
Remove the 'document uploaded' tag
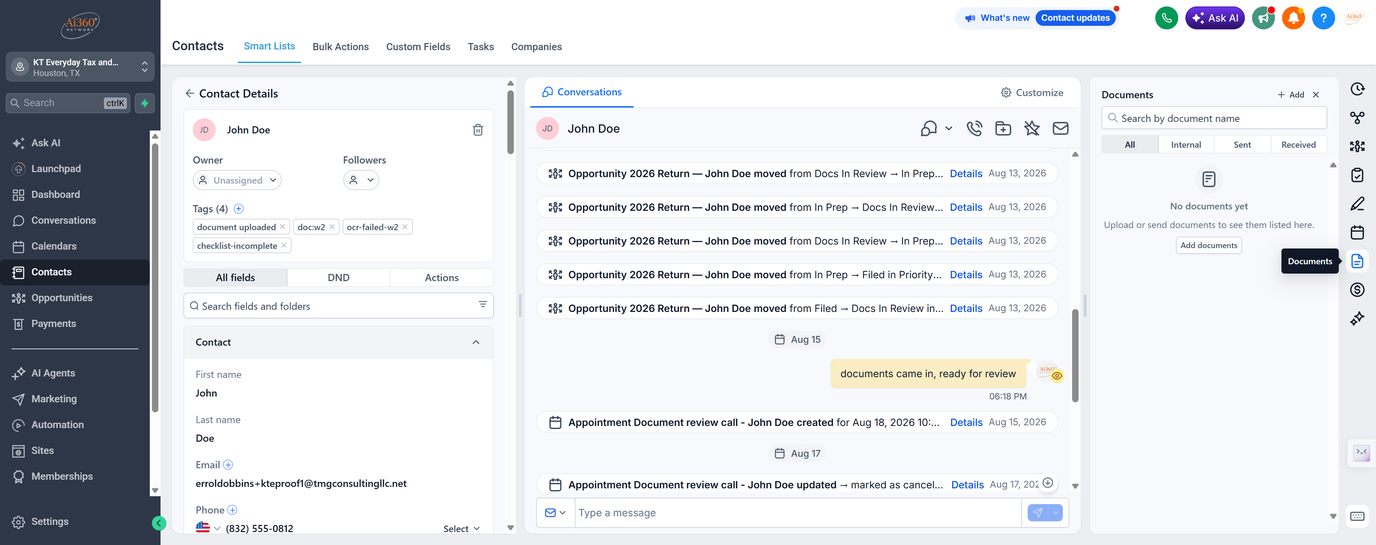click(283, 227)
